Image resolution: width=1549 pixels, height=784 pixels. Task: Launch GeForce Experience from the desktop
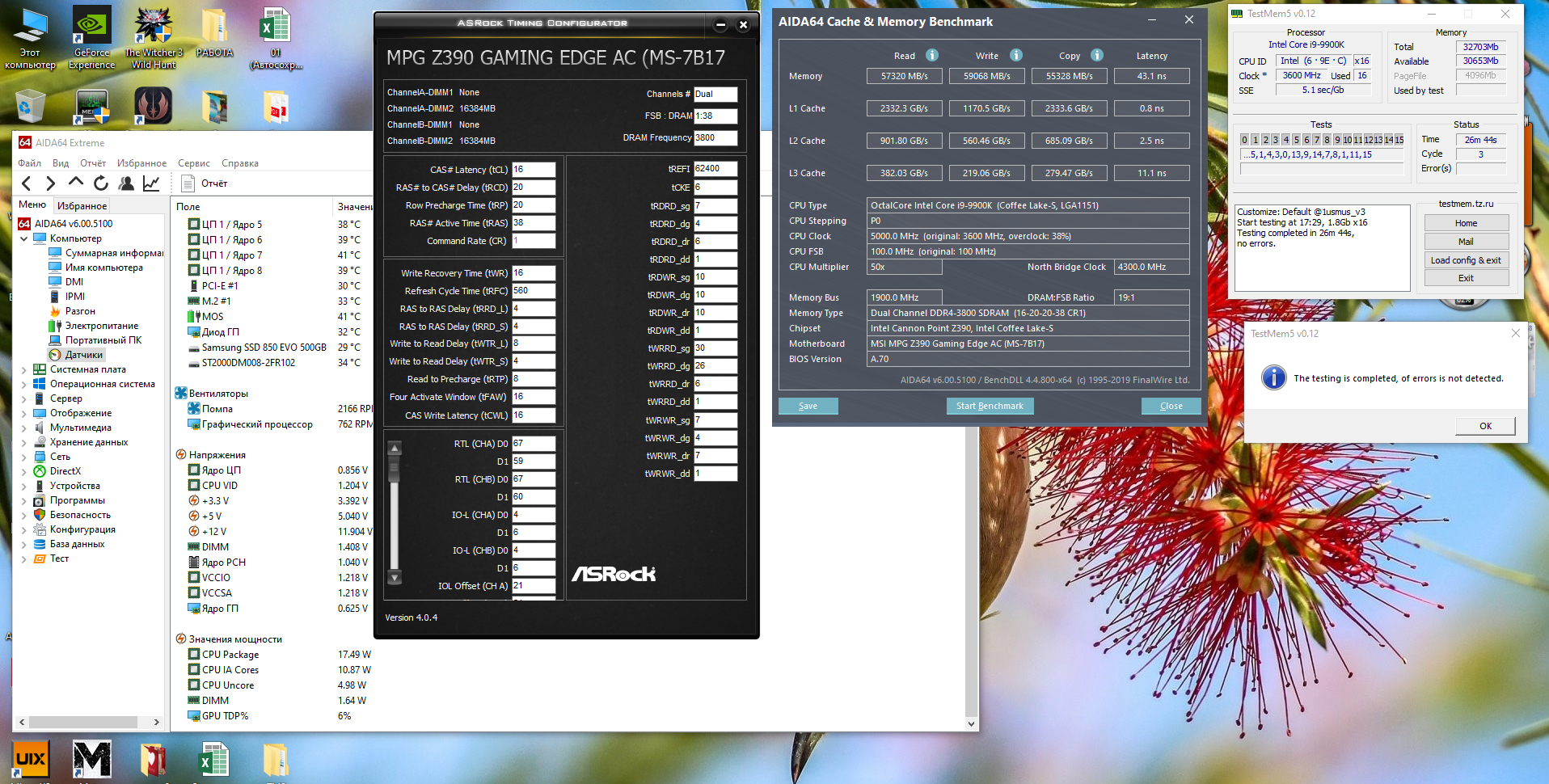pyautogui.click(x=91, y=39)
